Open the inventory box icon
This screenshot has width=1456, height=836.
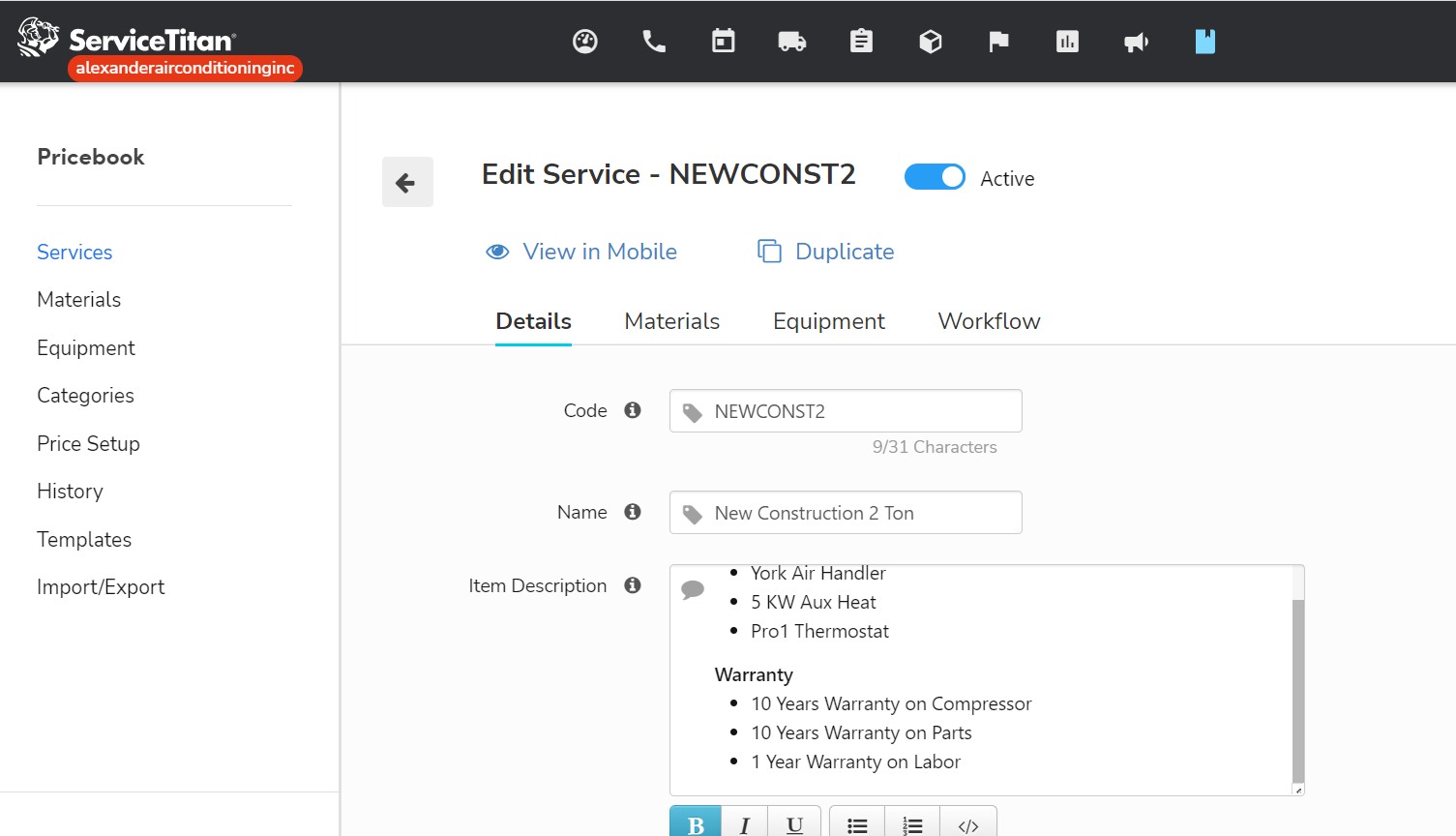[930, 42]
